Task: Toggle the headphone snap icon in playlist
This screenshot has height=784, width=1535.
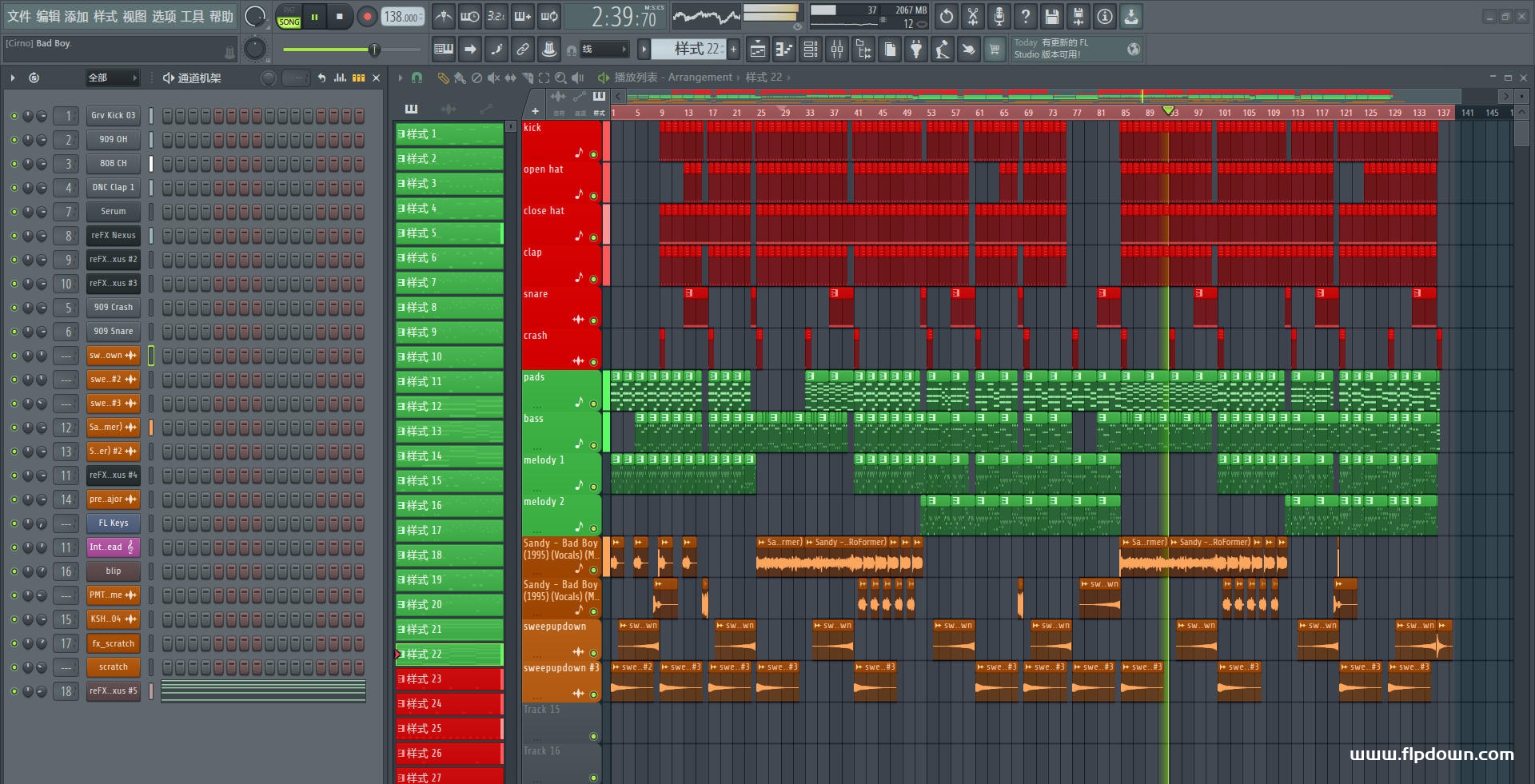Action: 417,78
